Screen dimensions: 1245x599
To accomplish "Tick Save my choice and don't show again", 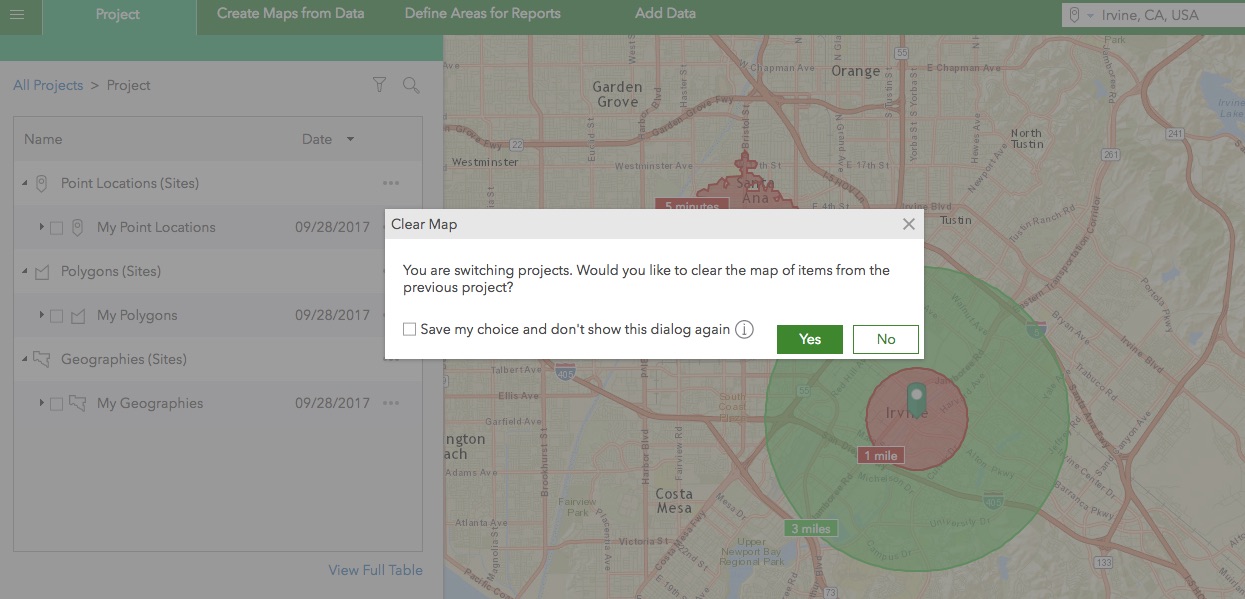I will (x=409, y=329).
